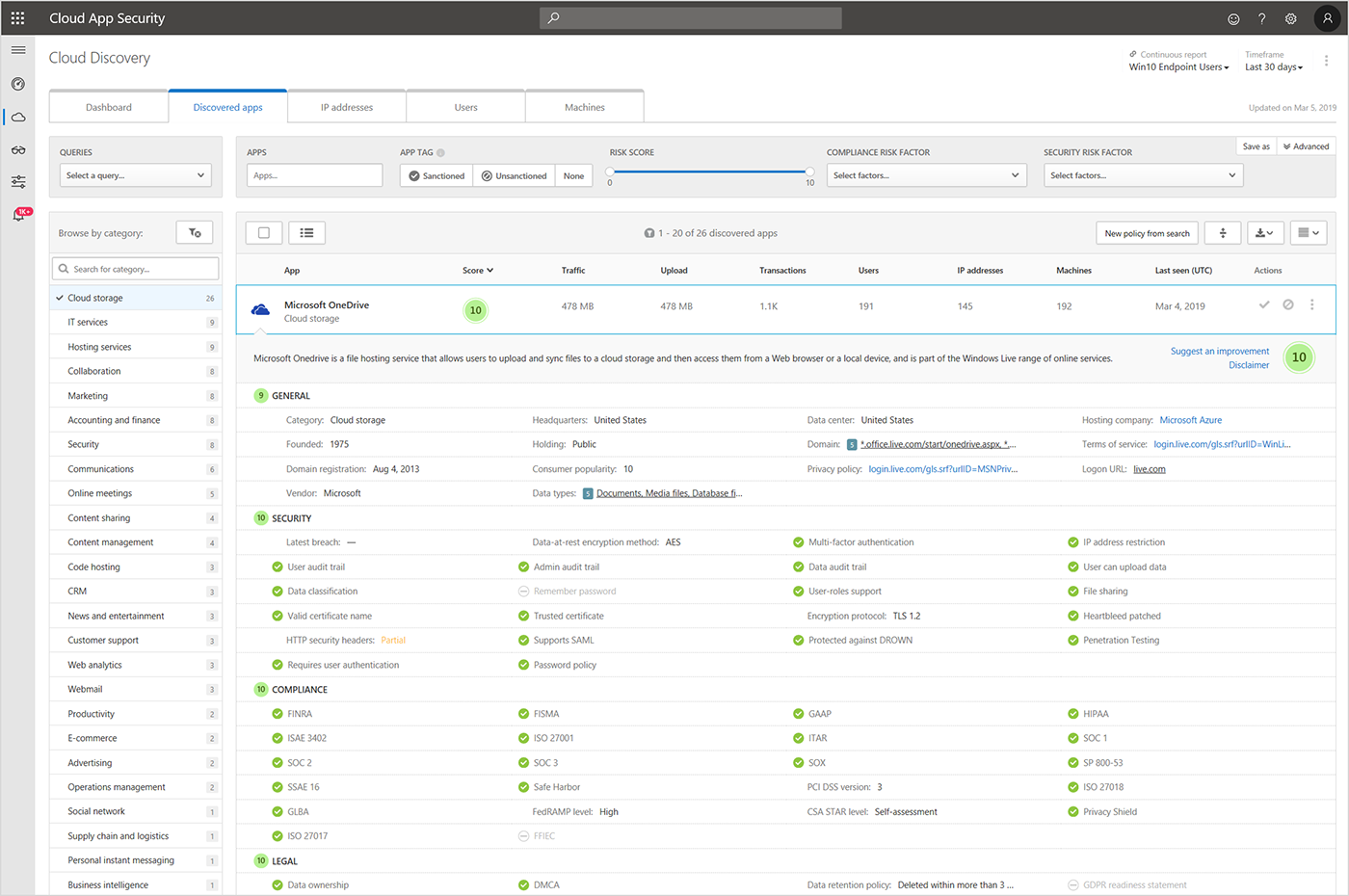Toggle the Sanctioned app tag filter

pyautogui.click(x=436, y=175)
